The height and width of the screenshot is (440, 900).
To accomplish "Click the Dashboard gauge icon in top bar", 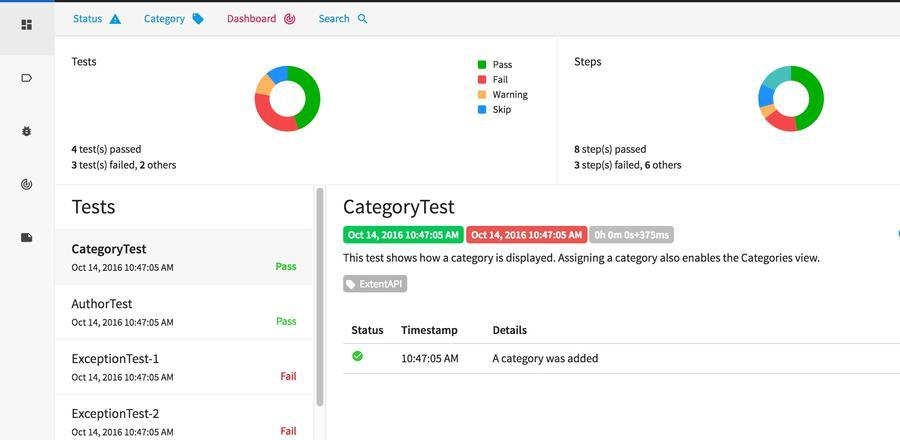I will point(289,19).
